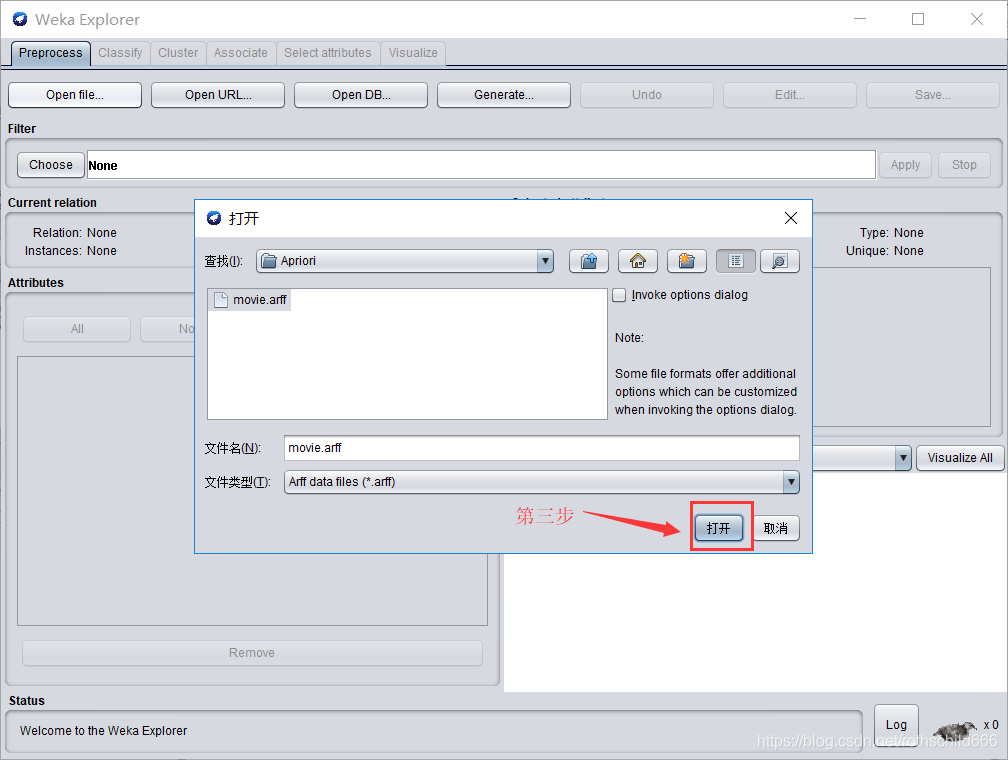
Task: Click the Welcome to the Weka Explorer status
Action: [104, 730]
